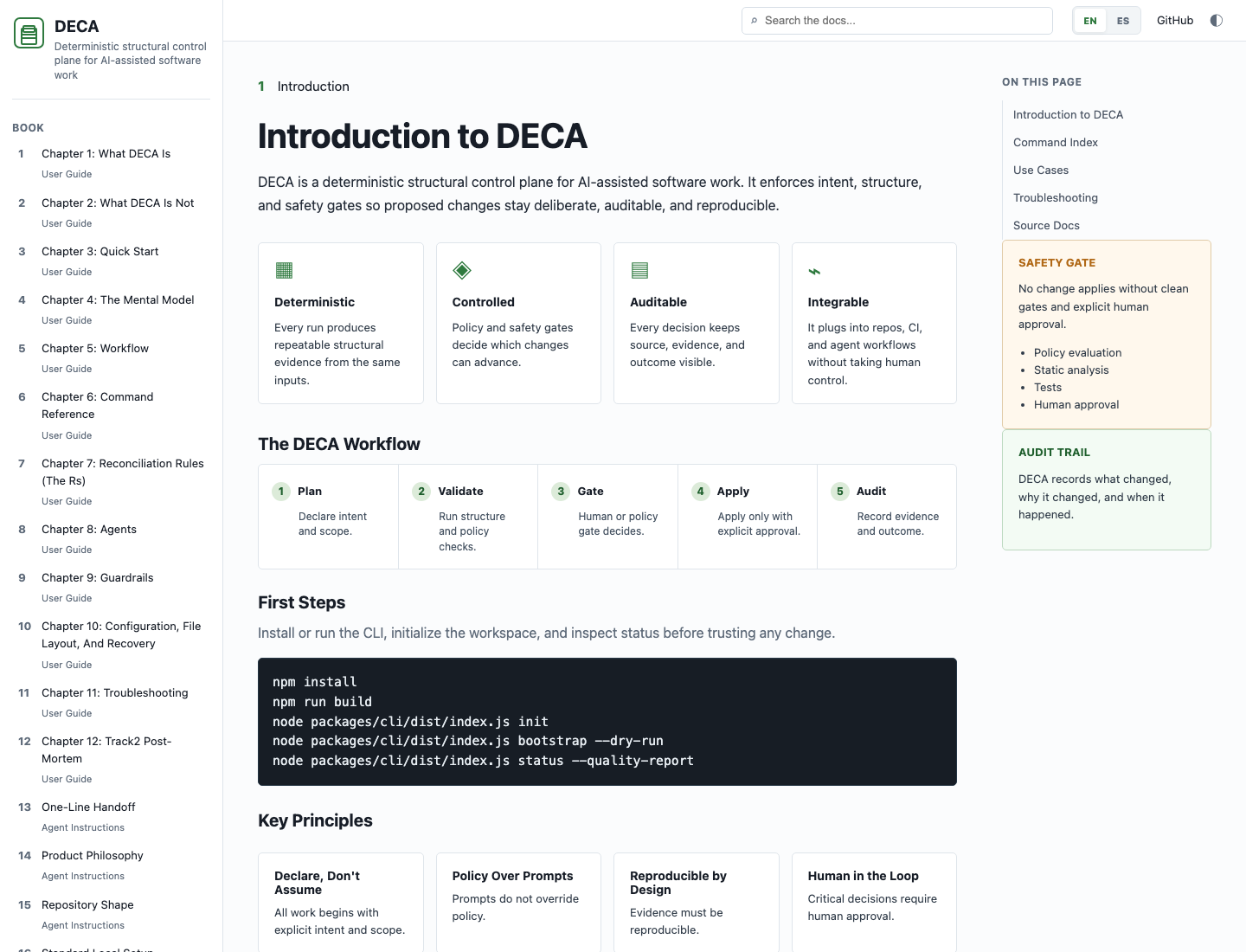The width and height of the screenshot is (1246, 952).
Task: Open Chapter 3: Quick Start
Action: click(x=112, y=261)
